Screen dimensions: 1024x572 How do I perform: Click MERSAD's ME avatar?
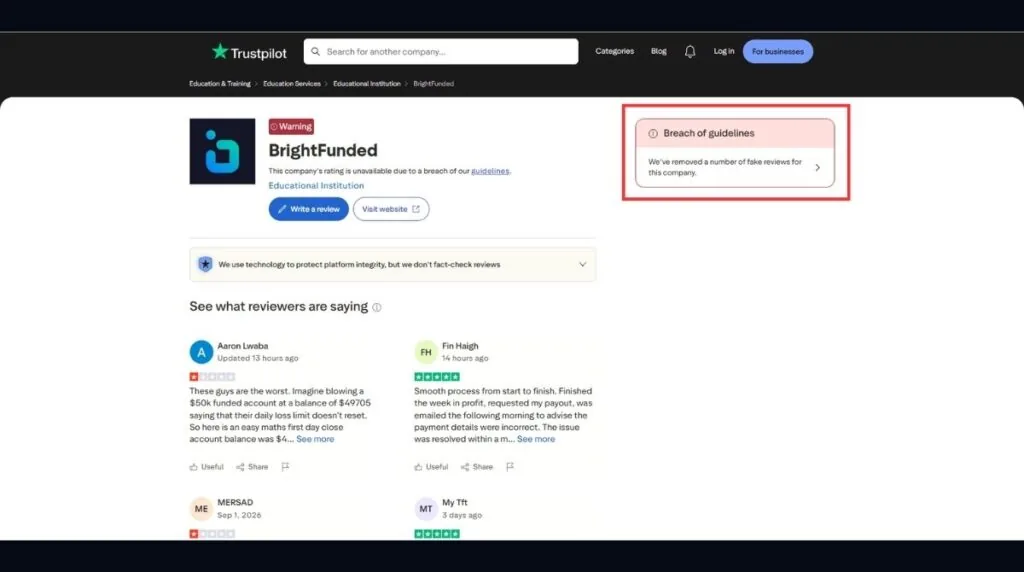tap(201, 509)
